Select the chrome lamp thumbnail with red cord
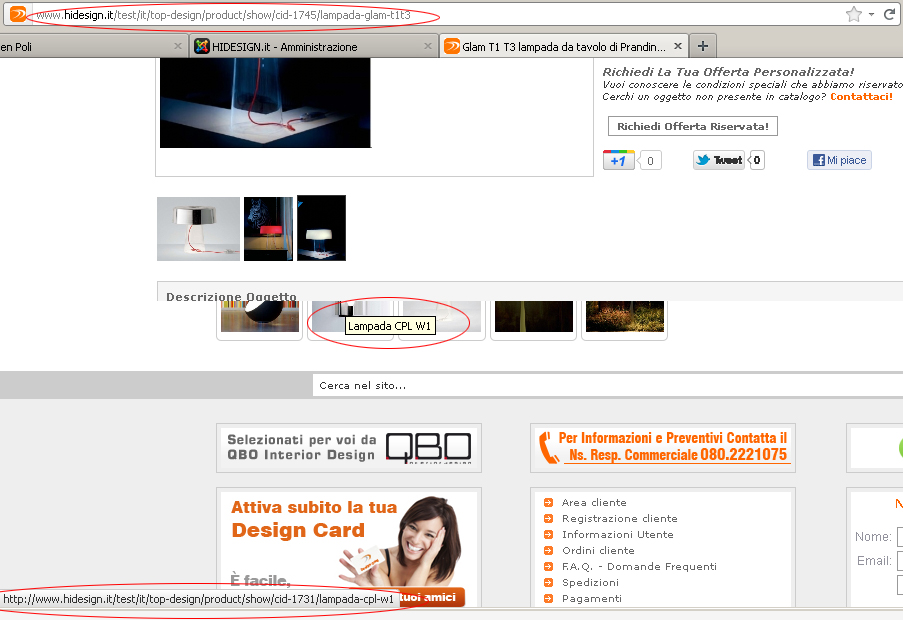 point(198,229)
